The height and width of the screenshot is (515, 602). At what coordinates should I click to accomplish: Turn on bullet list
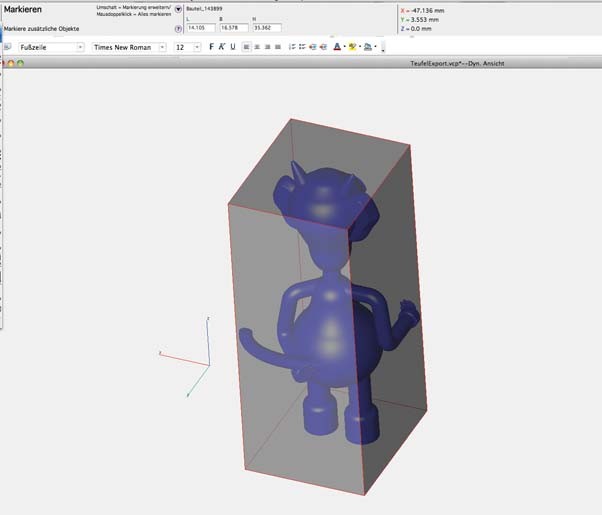click(302, 47)
